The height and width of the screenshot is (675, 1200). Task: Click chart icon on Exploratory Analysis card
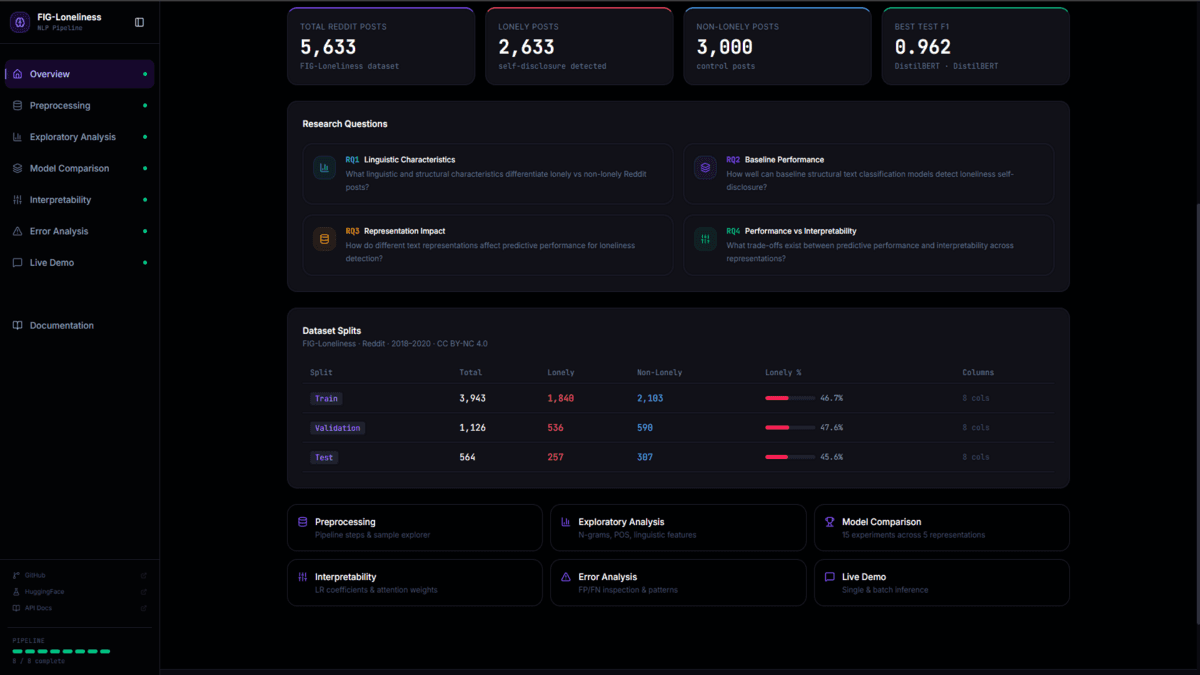[566, 522]
